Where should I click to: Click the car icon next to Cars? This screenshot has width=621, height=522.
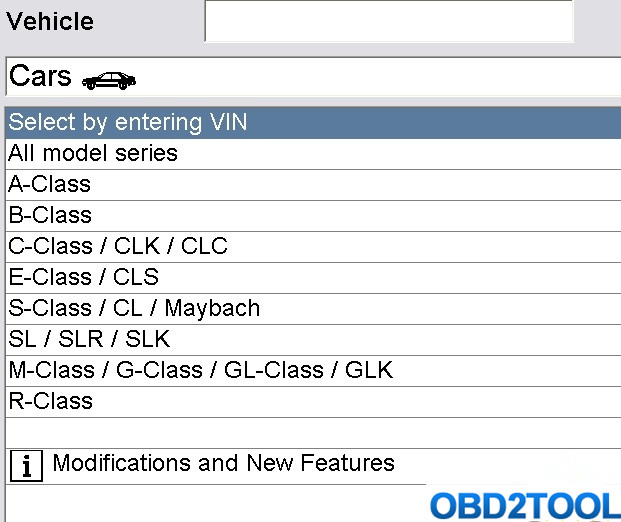click(x=109, y=80)
